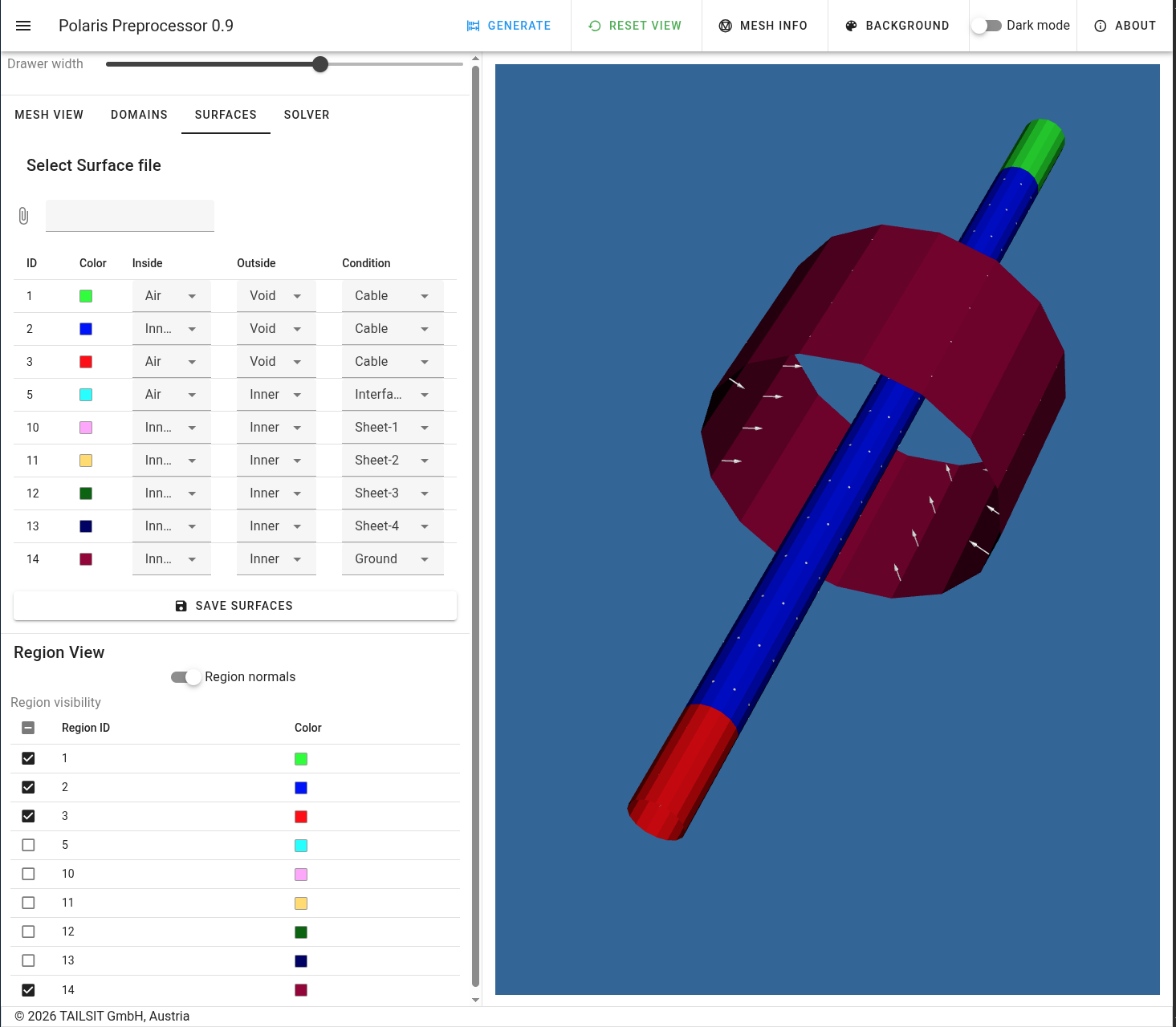Open the hamburger navigation menu

[x=23, y=26]
